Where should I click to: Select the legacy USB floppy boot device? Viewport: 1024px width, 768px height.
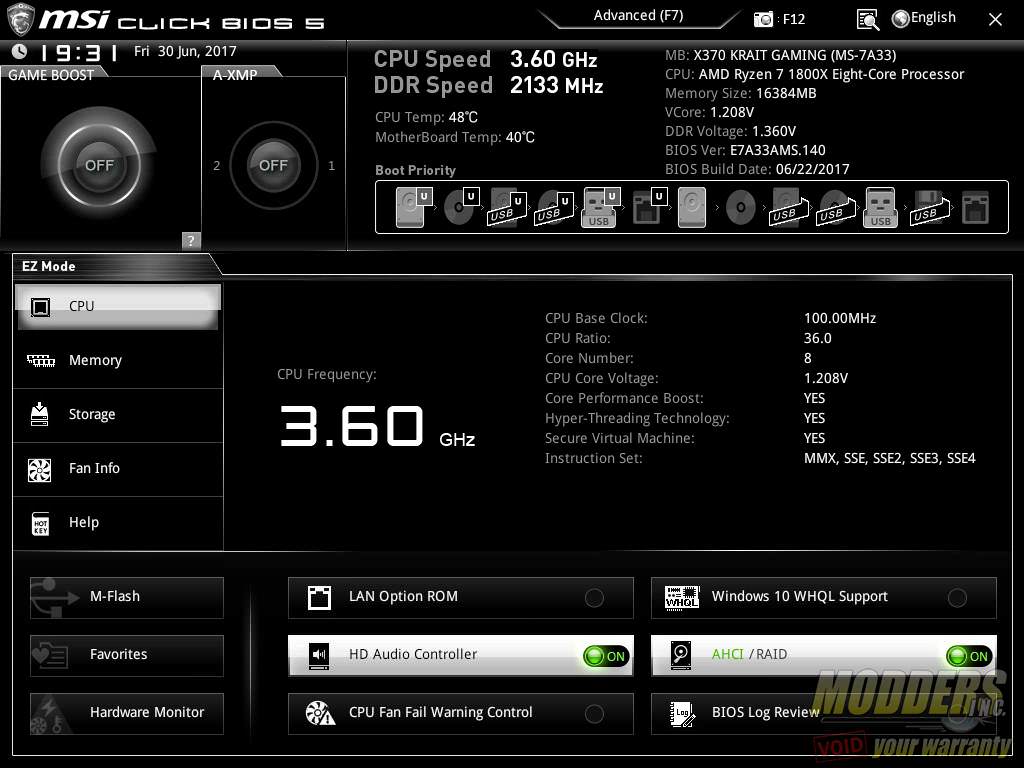[929, 208]
